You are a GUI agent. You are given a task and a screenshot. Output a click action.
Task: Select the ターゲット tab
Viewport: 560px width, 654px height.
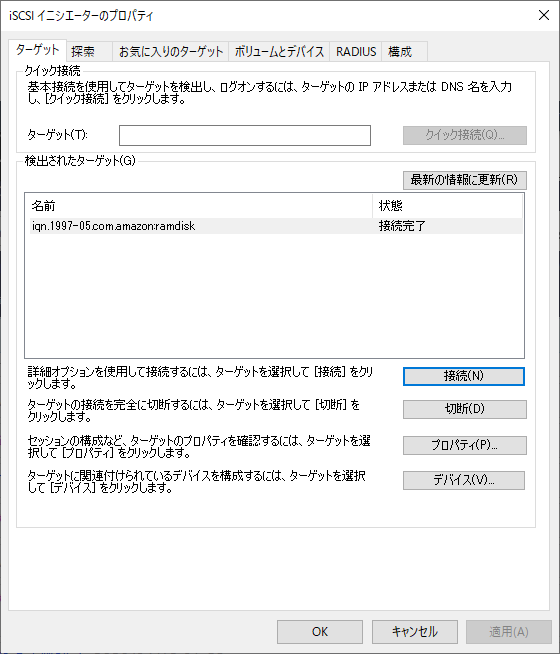[37, 50]
